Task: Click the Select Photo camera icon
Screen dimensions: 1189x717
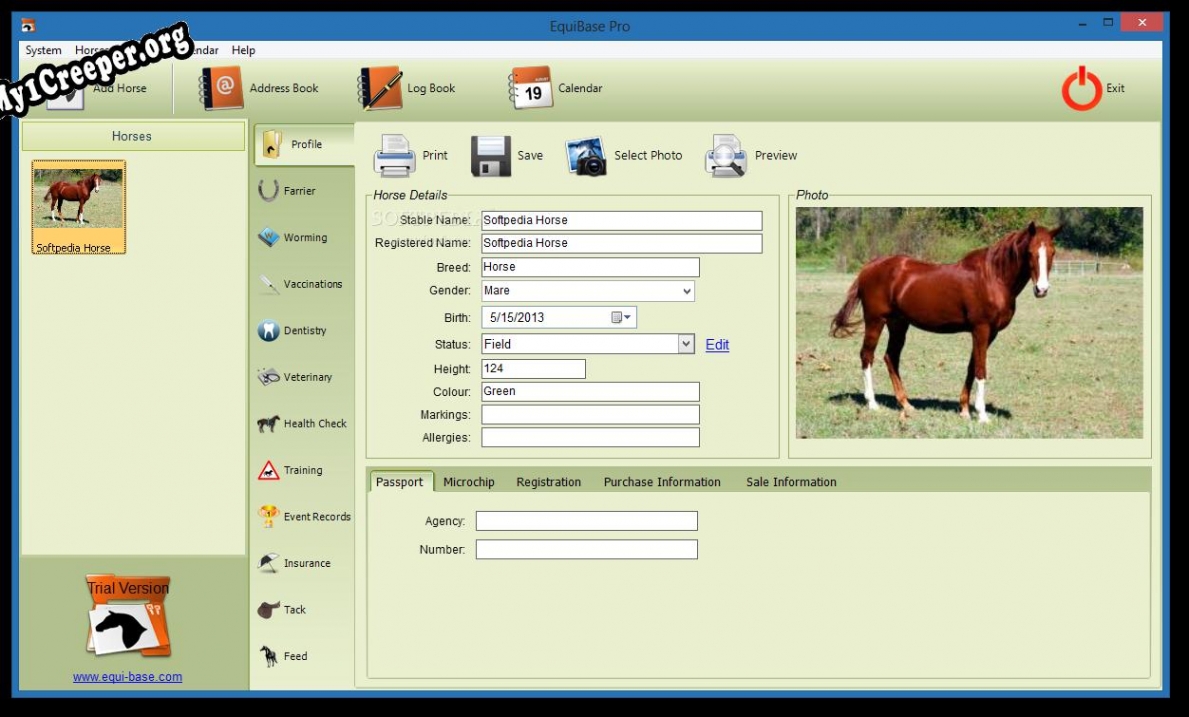Action: click(586, 156)
